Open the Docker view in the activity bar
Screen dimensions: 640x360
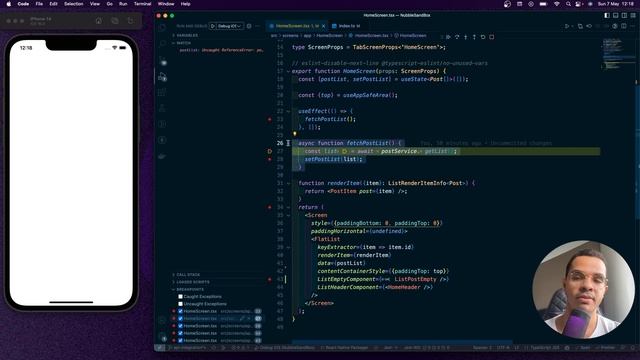click(162, 156)
